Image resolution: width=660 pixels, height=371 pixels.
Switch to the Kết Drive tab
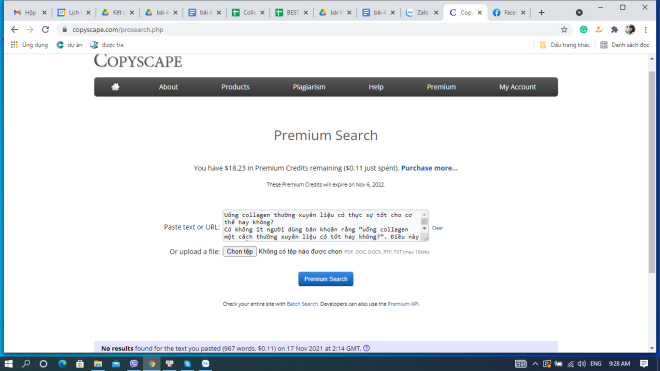click(117, 13)
